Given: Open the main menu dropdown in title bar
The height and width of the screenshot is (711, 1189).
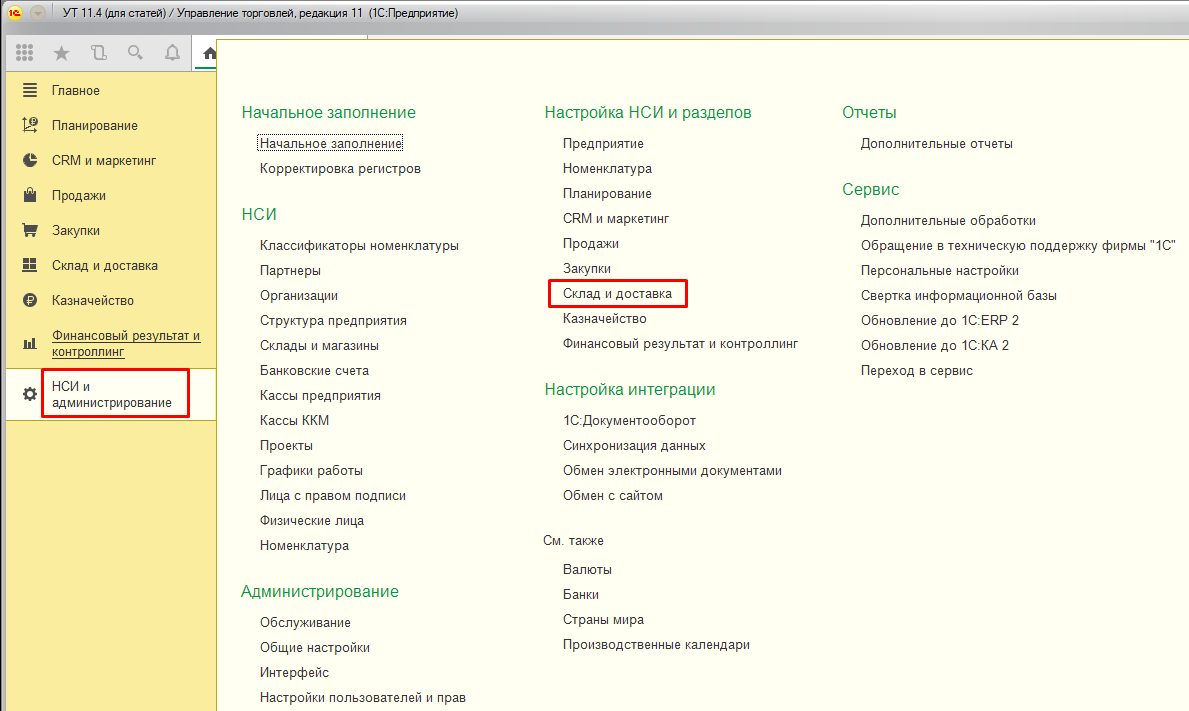Looking at the screenshot, I should (x=38, y=14).
